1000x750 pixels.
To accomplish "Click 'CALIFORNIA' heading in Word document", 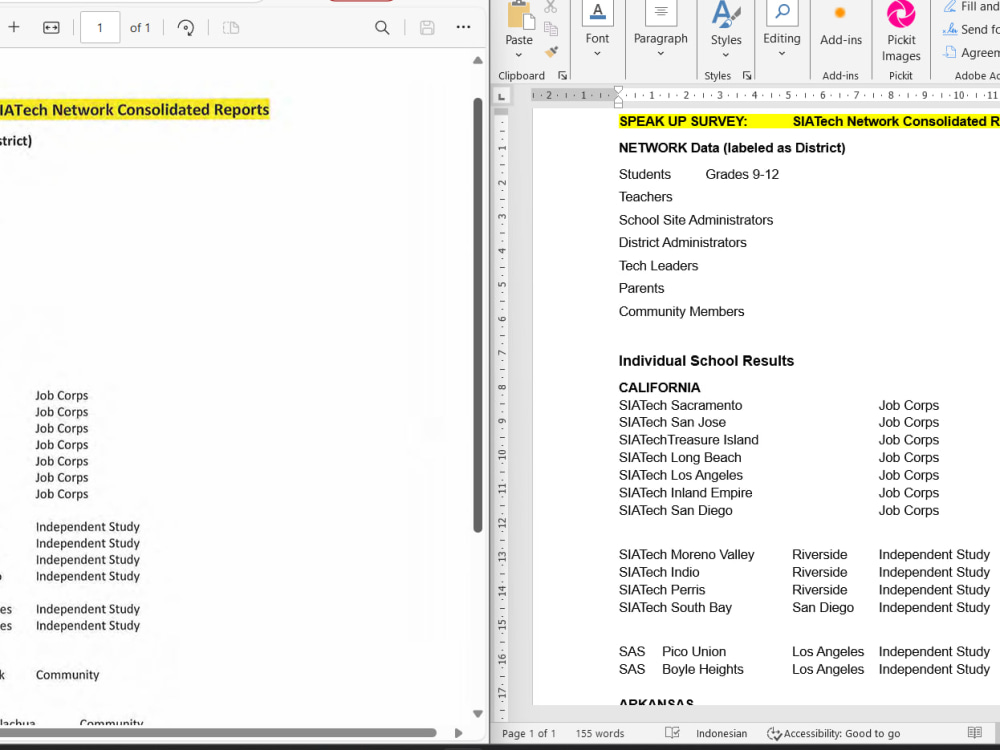I will tap(659, 388).
